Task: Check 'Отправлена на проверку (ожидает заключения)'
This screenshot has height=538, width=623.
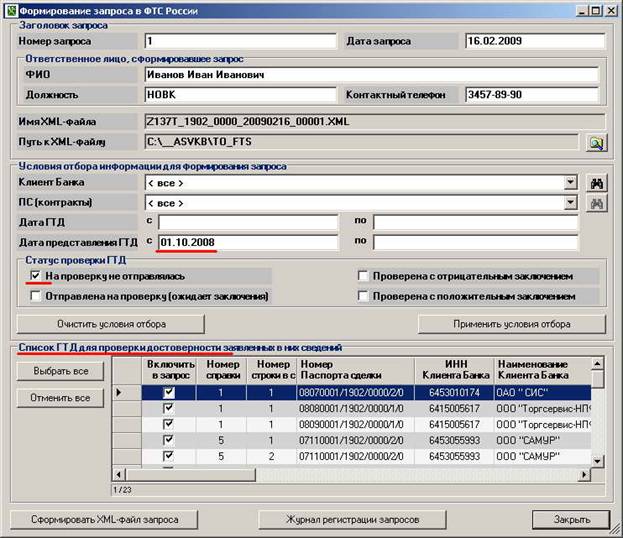Action: pyautogui.click(x=36, y=297)
